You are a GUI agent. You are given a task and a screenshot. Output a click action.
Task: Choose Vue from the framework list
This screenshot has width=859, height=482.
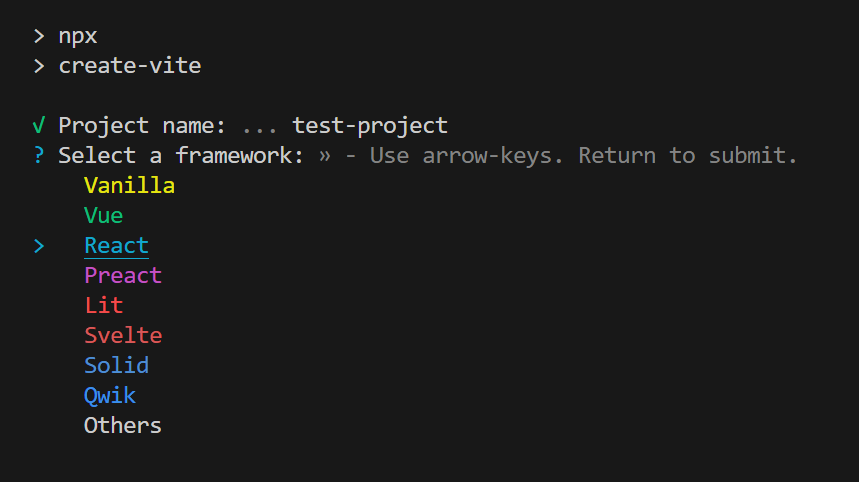point(103,216)
